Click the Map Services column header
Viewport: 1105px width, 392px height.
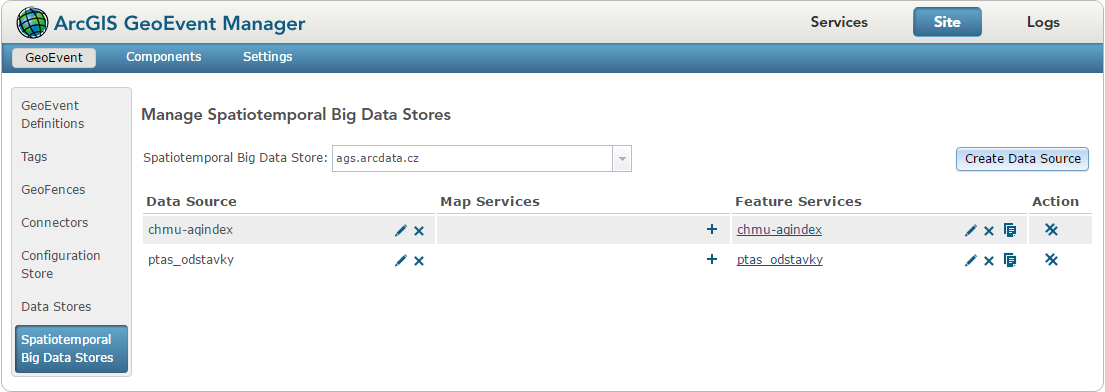[x=490, y=202]
